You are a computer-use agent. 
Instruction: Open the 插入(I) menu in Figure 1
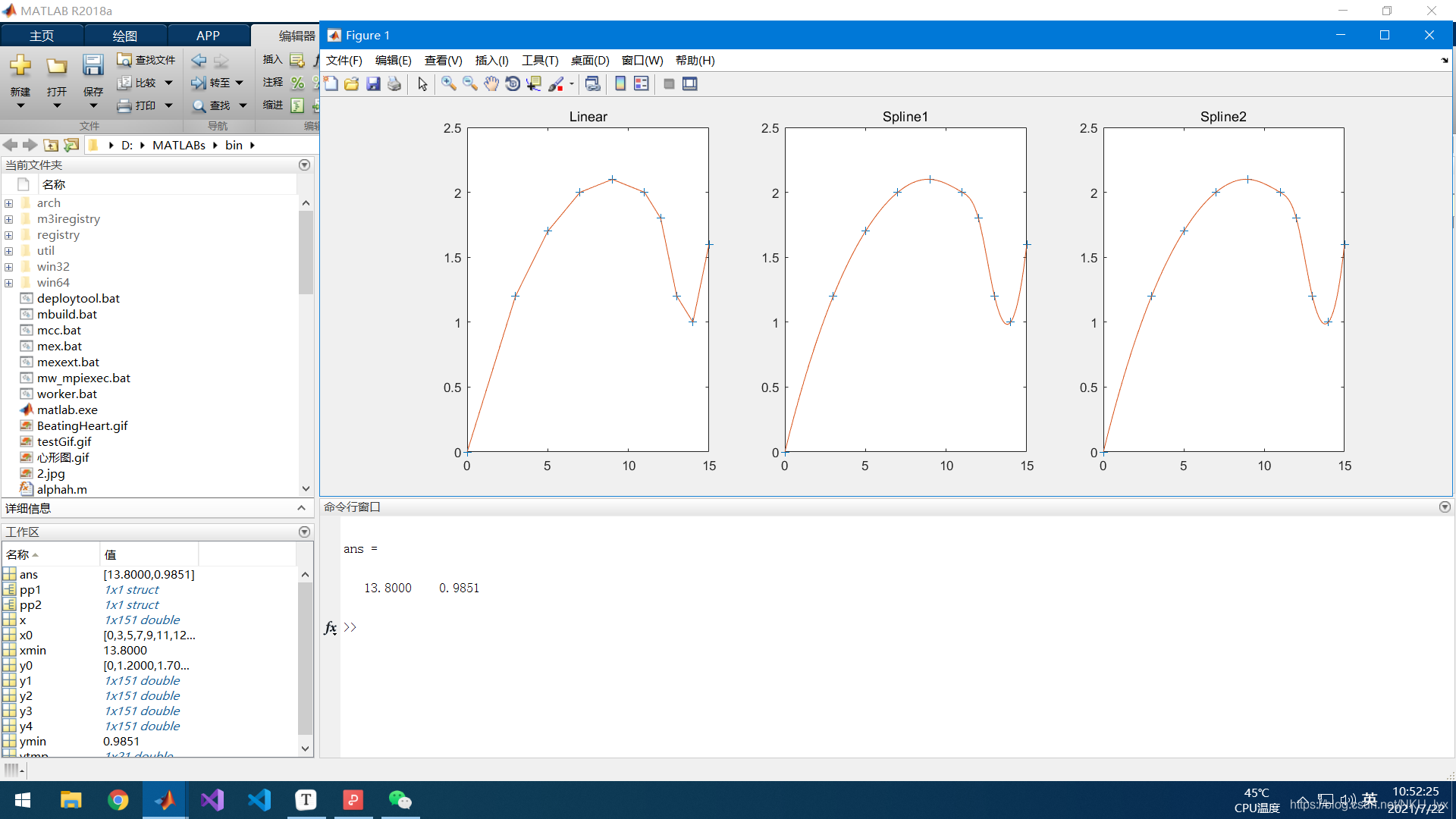pos(492,61)
